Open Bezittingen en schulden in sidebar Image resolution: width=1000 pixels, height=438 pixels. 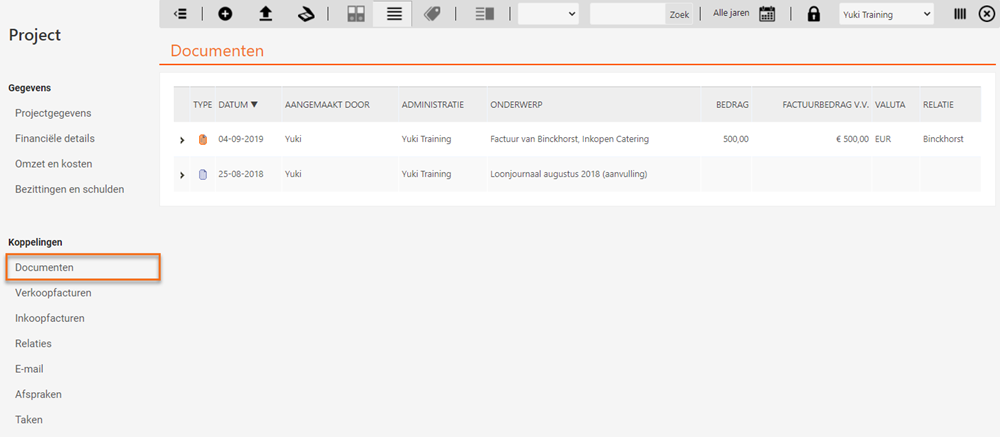(70, 189)
